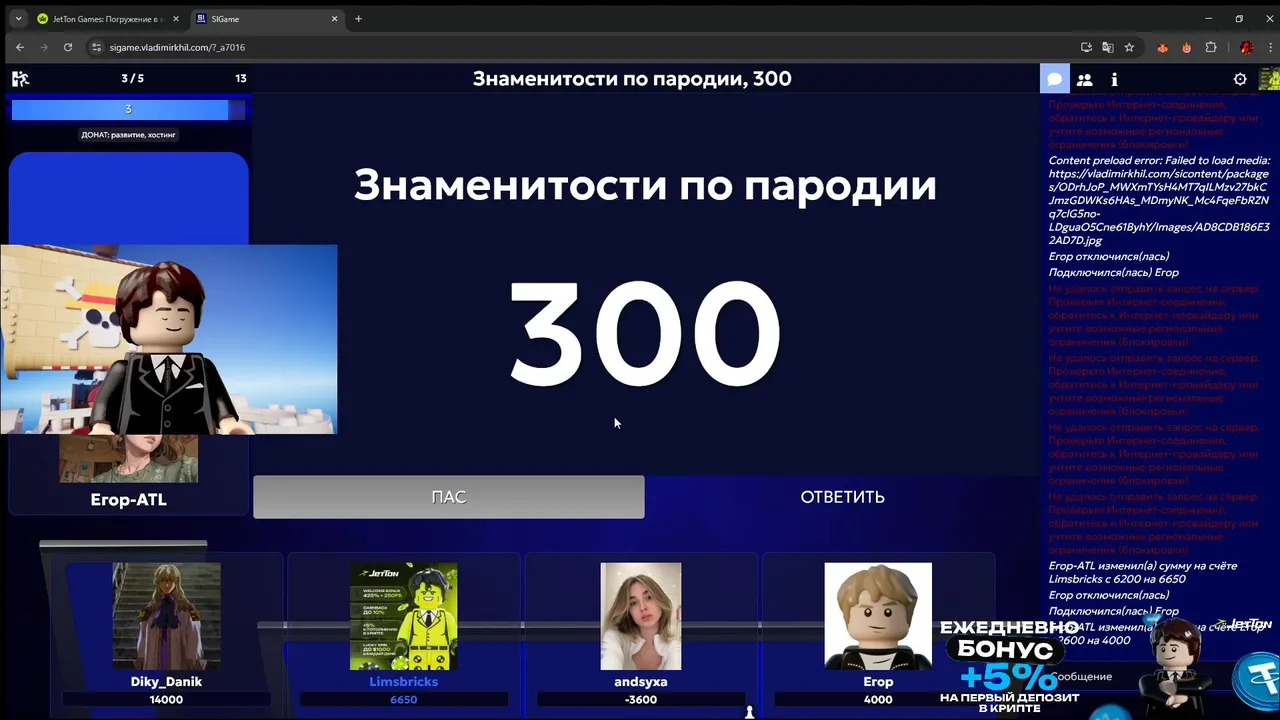Open the game info icon
The height and width of the screenshot is (720, 1280).
pyautogui.click(x=1114, y=79)
